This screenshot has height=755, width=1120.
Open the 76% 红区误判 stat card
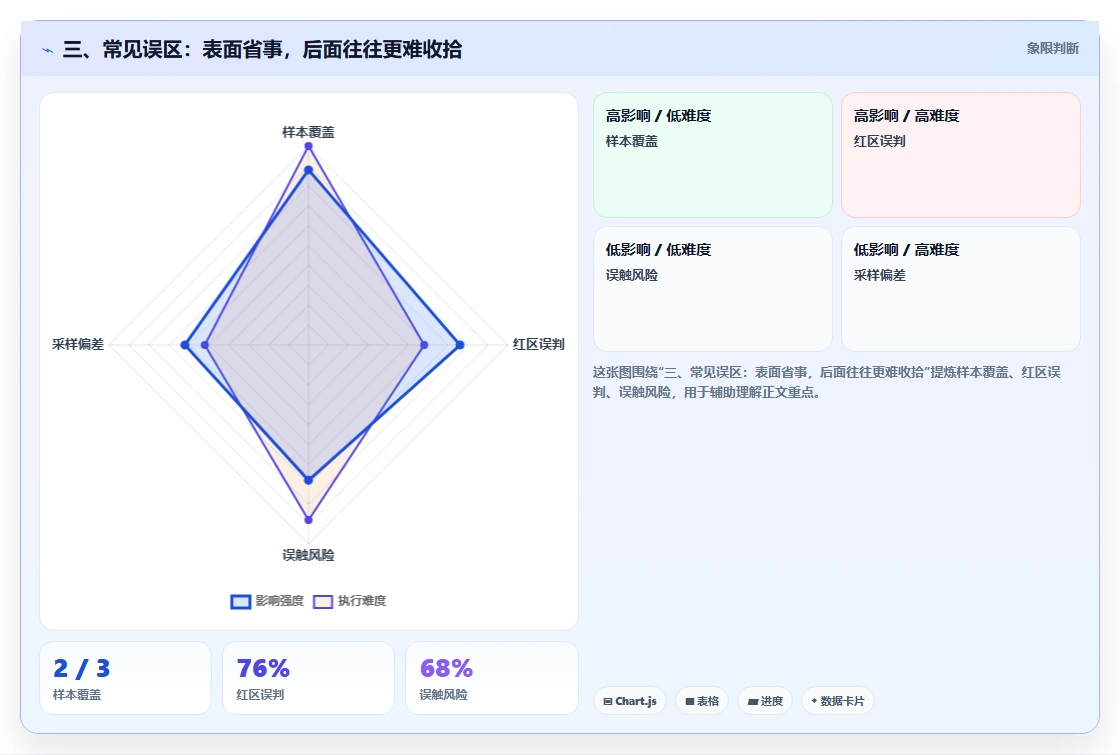(309, 678)
